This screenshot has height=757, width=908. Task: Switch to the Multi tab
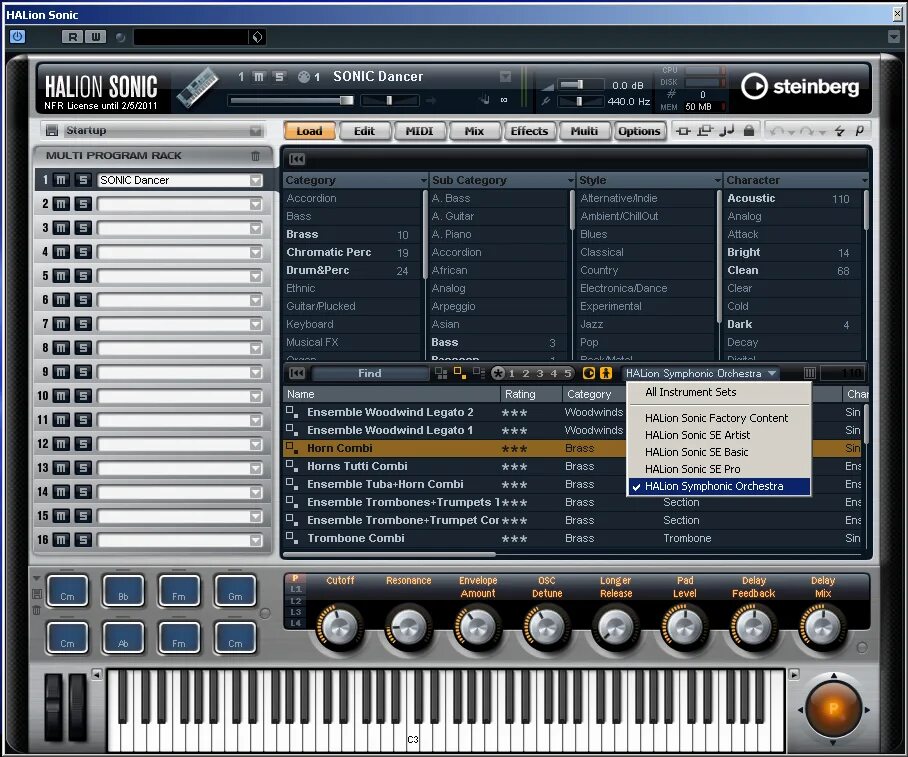[584, 131]
